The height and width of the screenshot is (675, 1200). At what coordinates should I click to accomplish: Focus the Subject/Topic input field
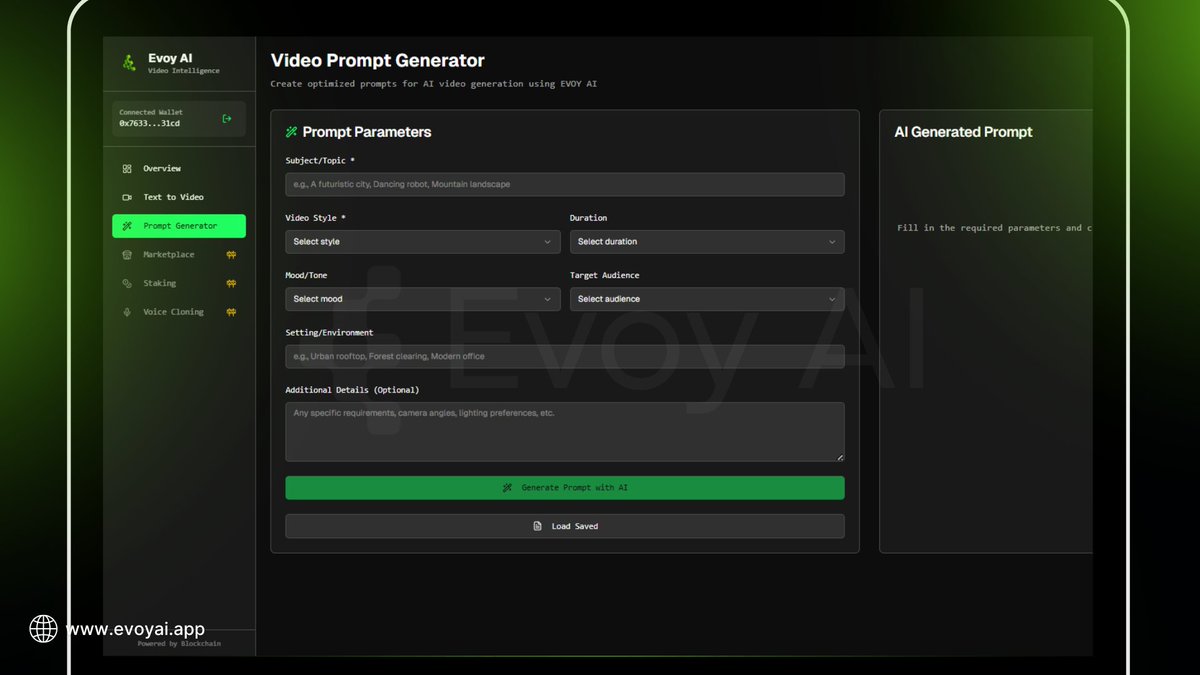tap(565, 184)
